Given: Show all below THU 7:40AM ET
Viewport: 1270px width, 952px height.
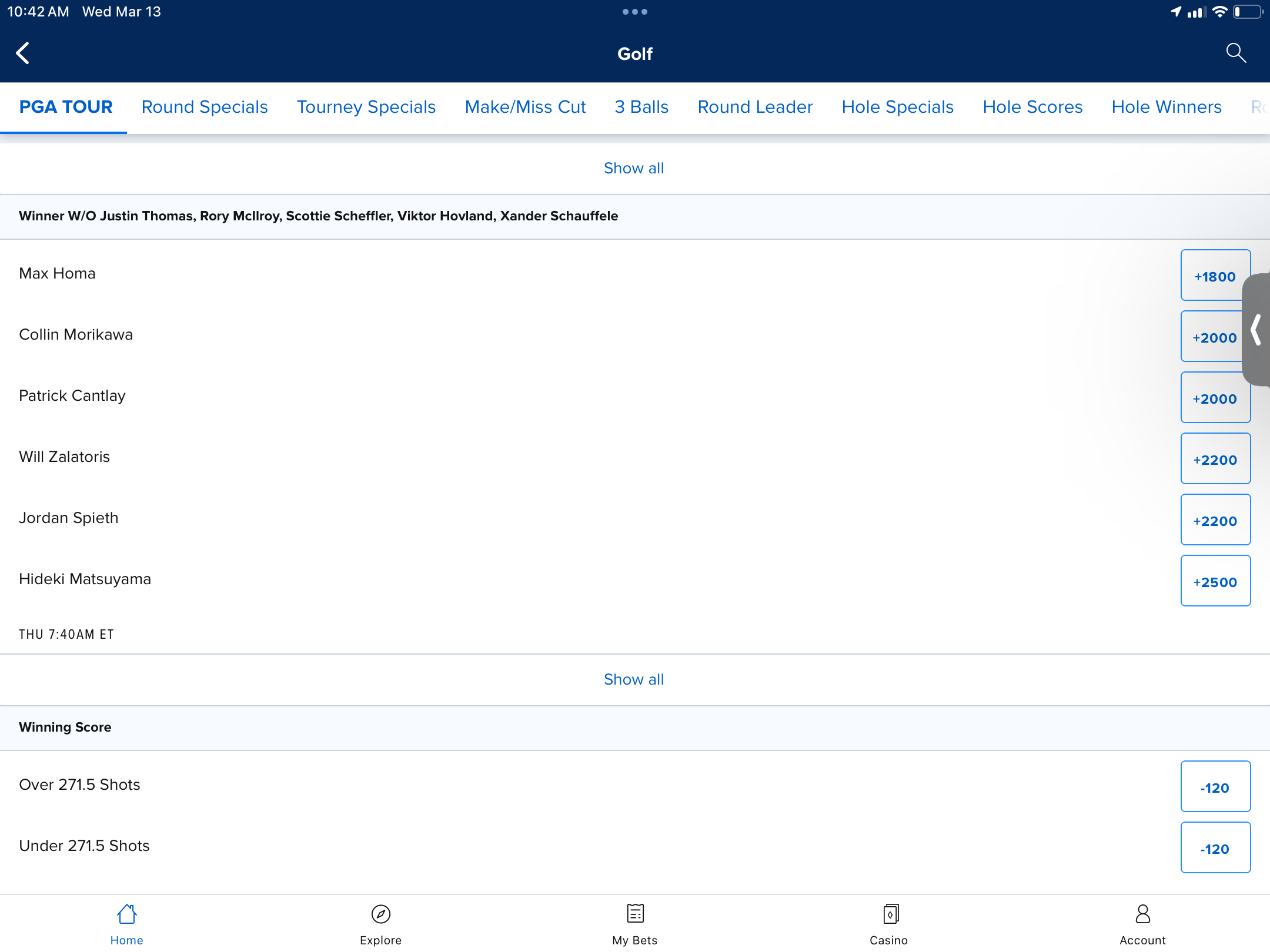Looking at the screenshot, I should [634, 679].
